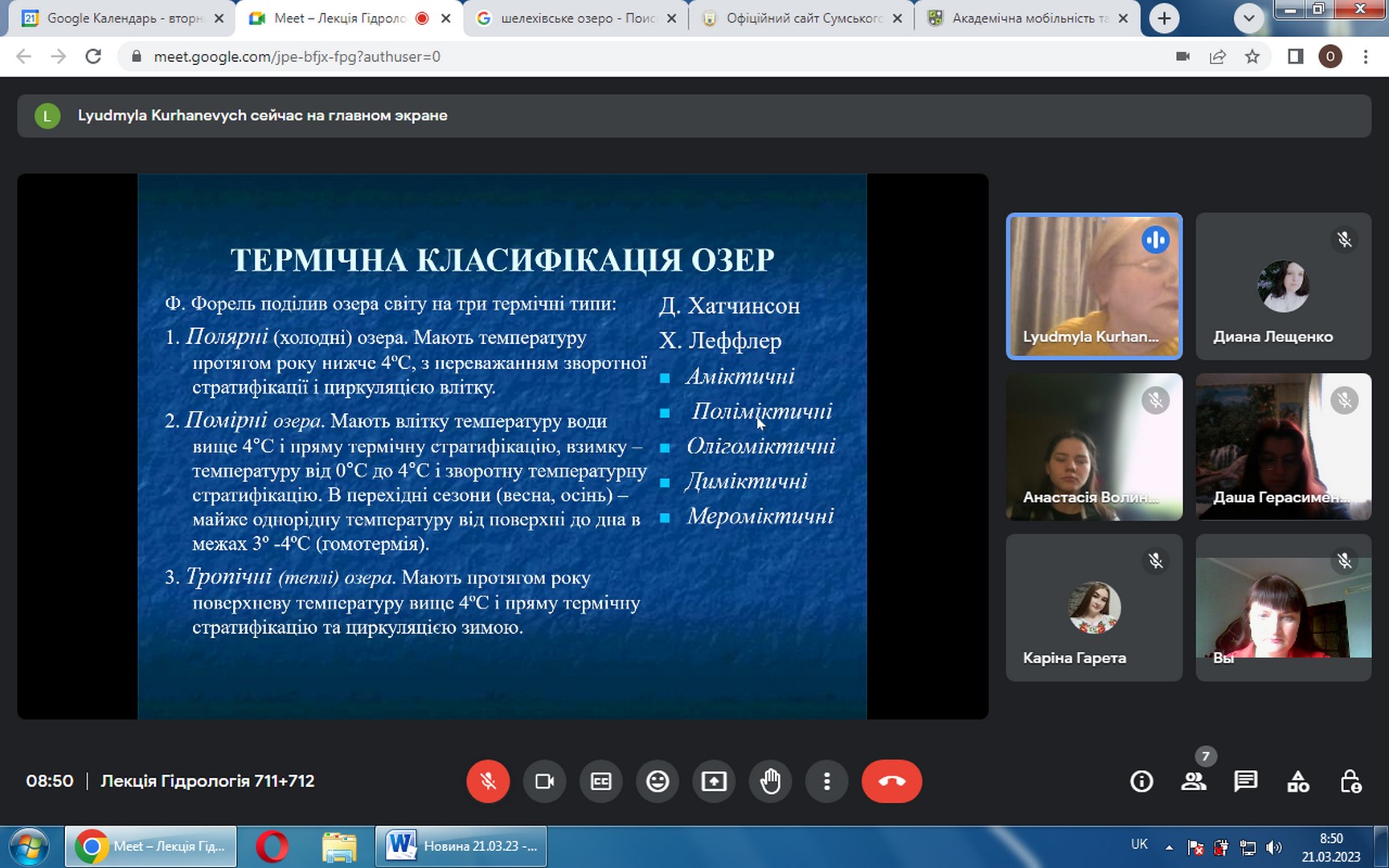Expand the Chrome tab search dropdown
Image resolution: width=1389 pixels, height=868 pixels.
point(1248,18)
